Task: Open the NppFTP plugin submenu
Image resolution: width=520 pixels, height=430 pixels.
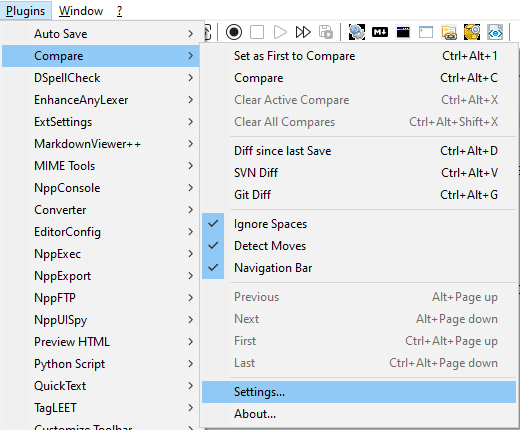Action: coord(100,298)
